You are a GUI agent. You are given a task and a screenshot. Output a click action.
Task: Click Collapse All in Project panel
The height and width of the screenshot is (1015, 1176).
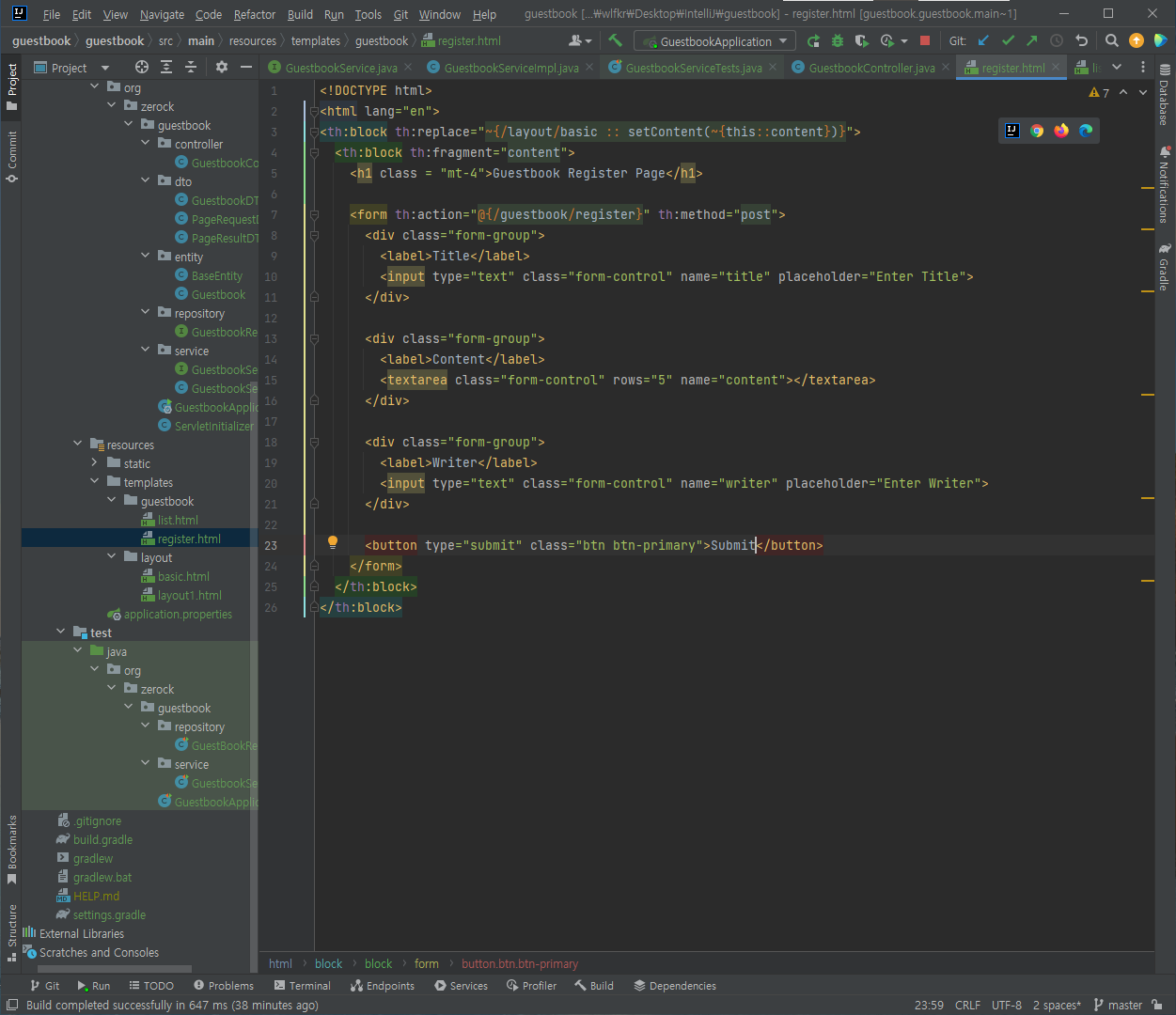(191, 67)
